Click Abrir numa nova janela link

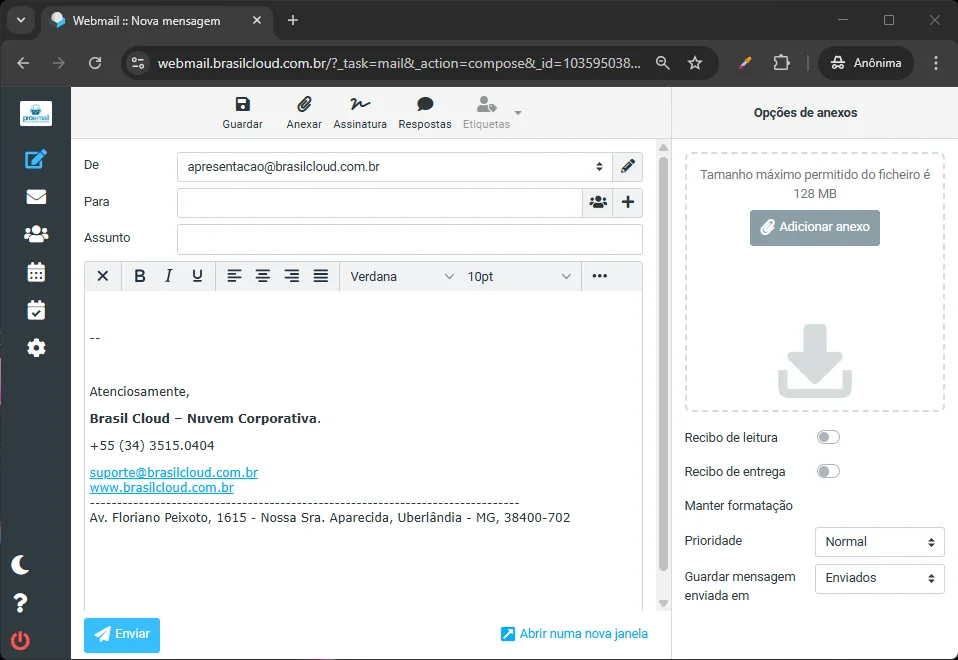coord(574,634)
